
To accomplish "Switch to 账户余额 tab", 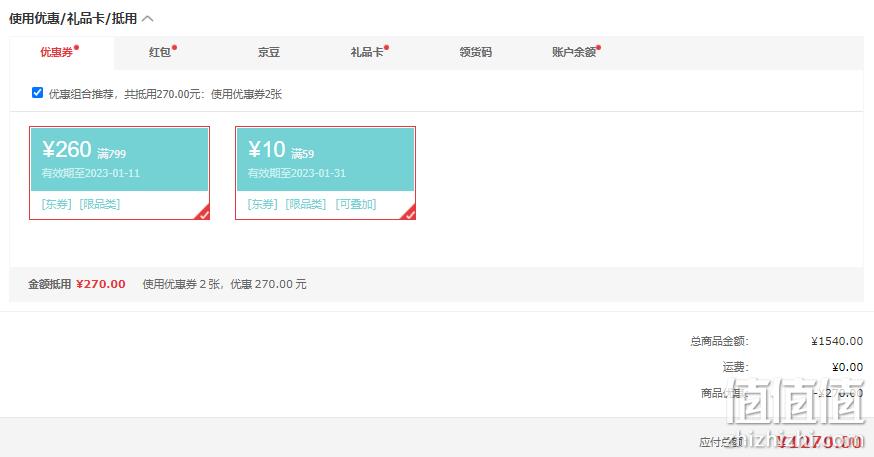I will [x=574, y=52].
